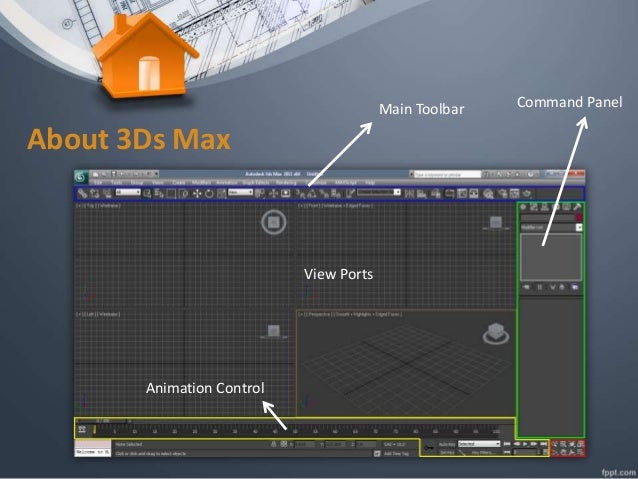
Task: Toggle Percent Snap
Action: [x=324, y=193]
